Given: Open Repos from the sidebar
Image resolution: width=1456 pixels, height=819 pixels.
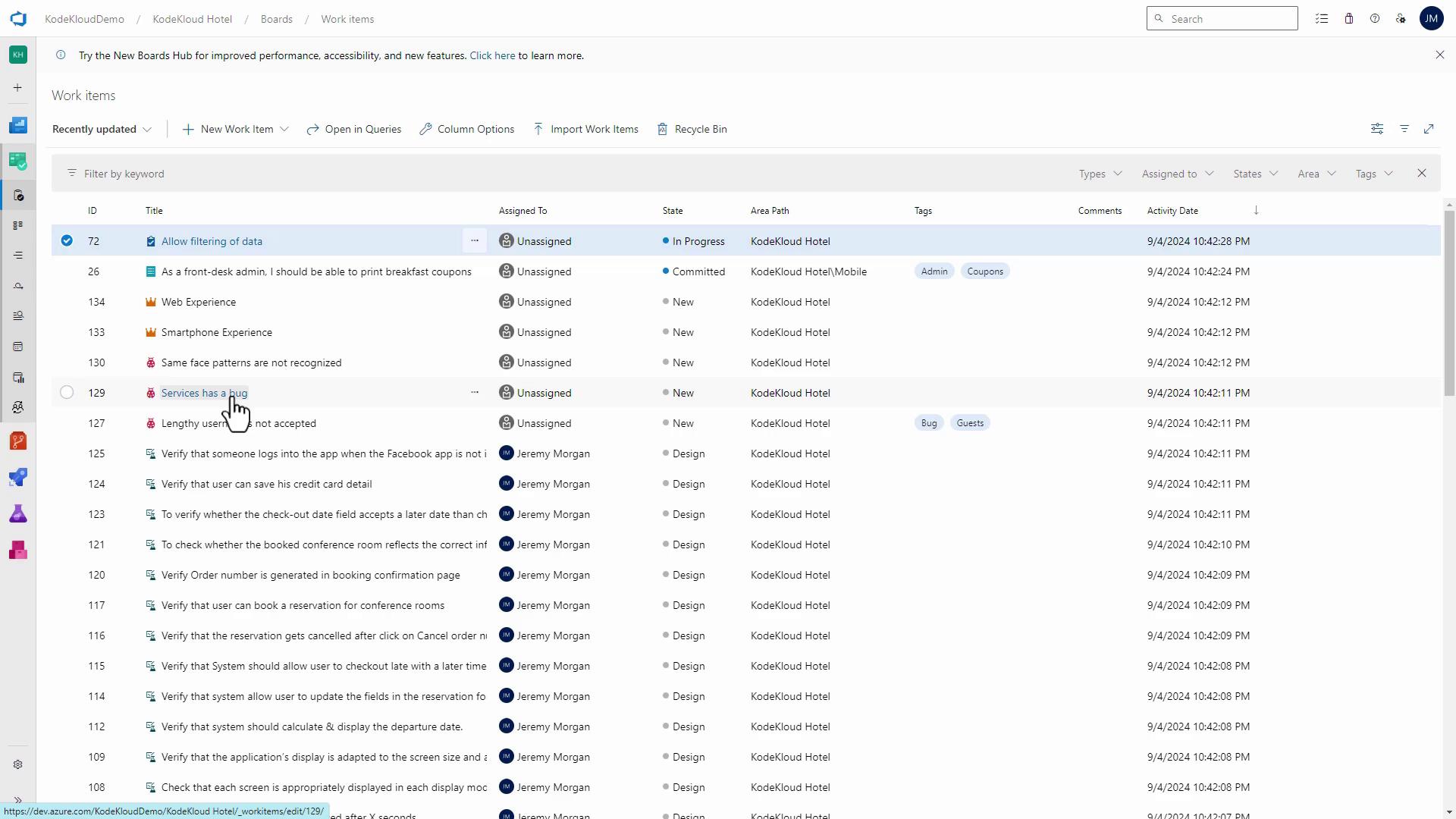Looking at the screenshot, I should (x=18, y=441).
